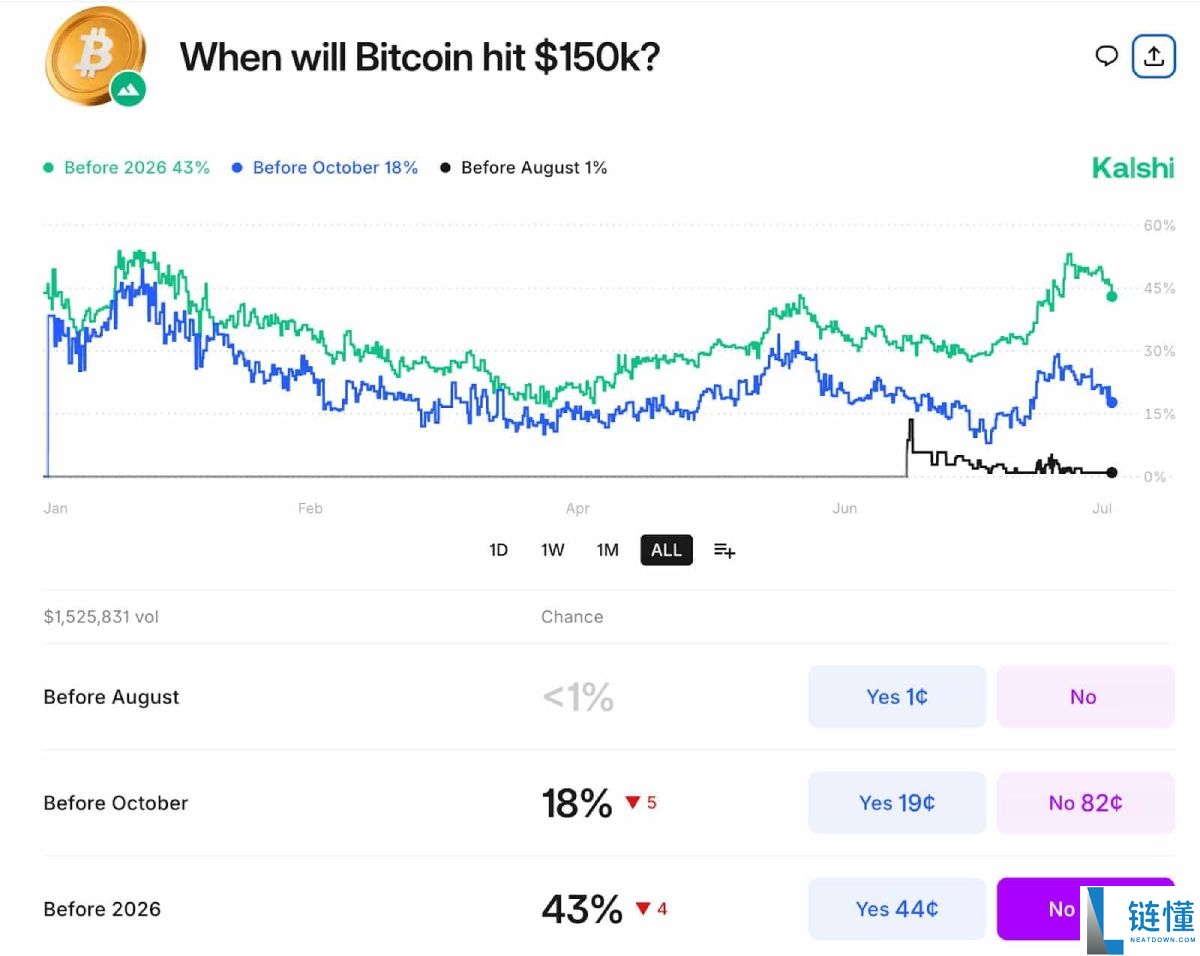
Task: Select the ALL time range
Action: [x=666, y=550]
